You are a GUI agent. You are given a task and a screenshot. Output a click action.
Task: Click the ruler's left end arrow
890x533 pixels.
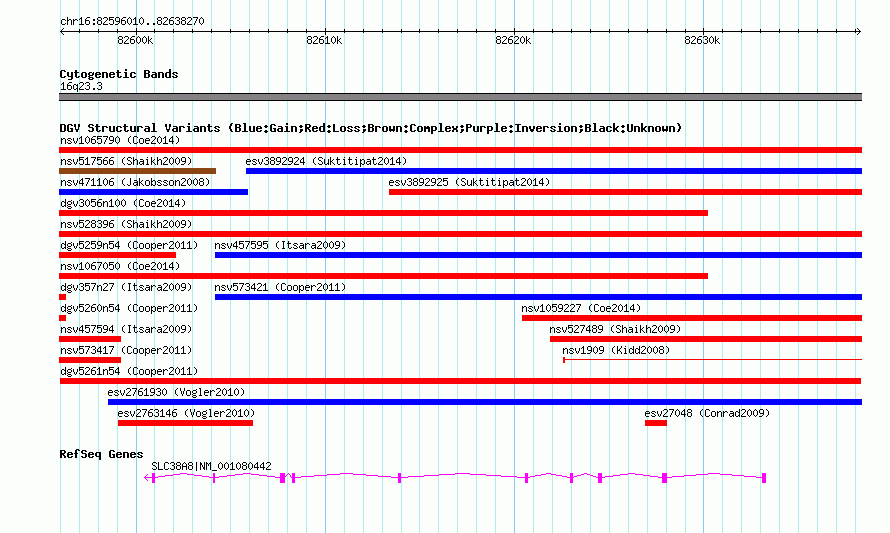click(62, 31)
